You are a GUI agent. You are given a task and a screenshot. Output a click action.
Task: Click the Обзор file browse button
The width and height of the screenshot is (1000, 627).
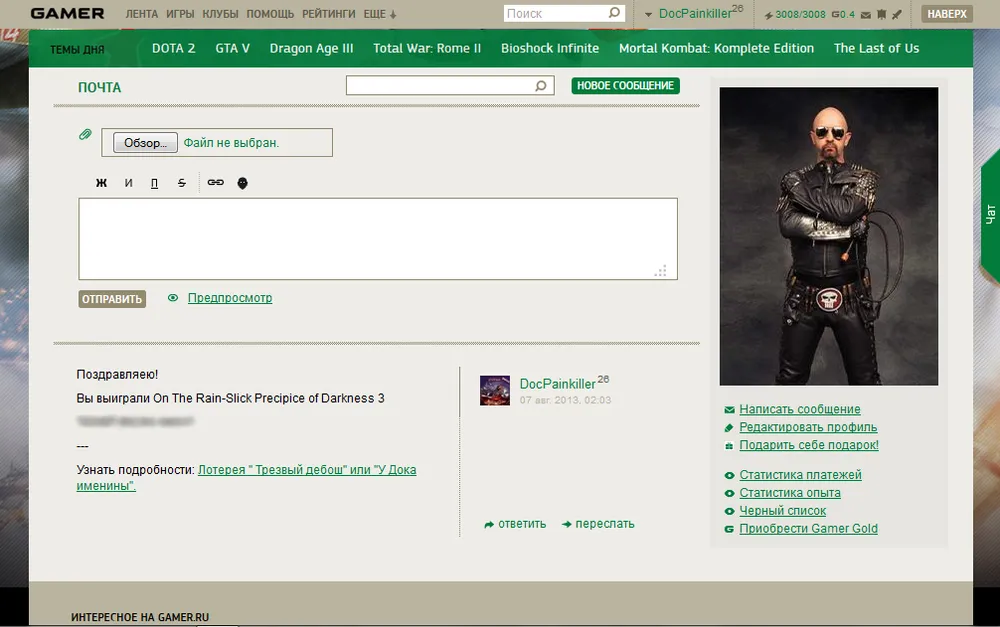pos(145,143)
